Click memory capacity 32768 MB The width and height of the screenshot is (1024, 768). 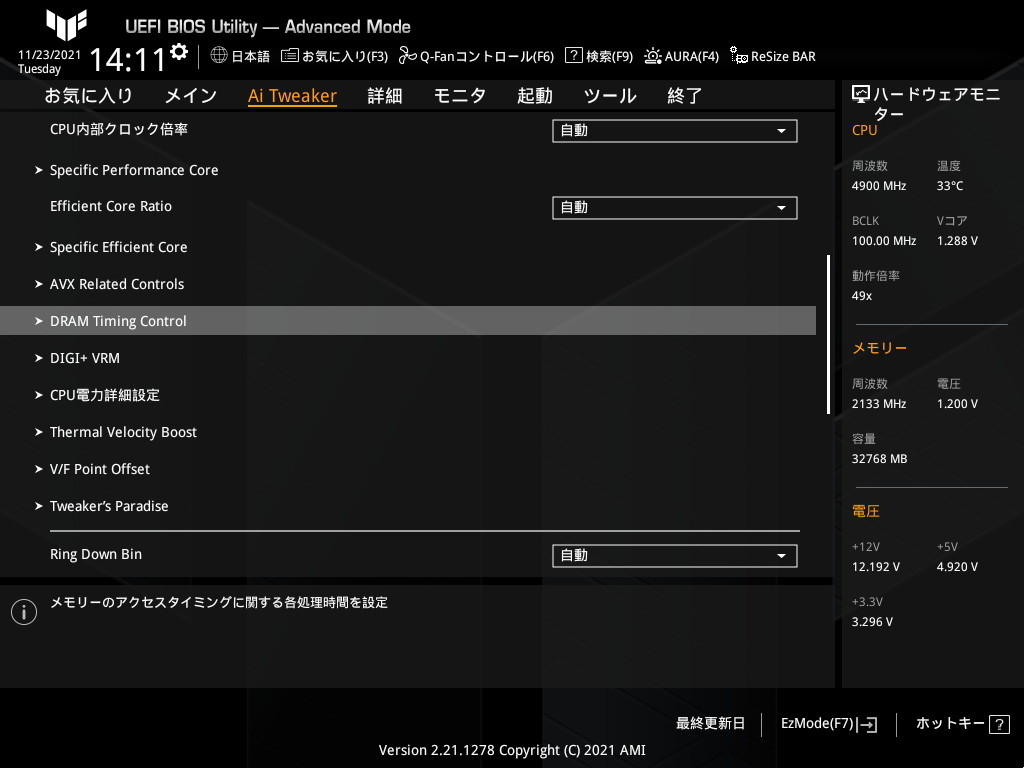pos(879,459)
